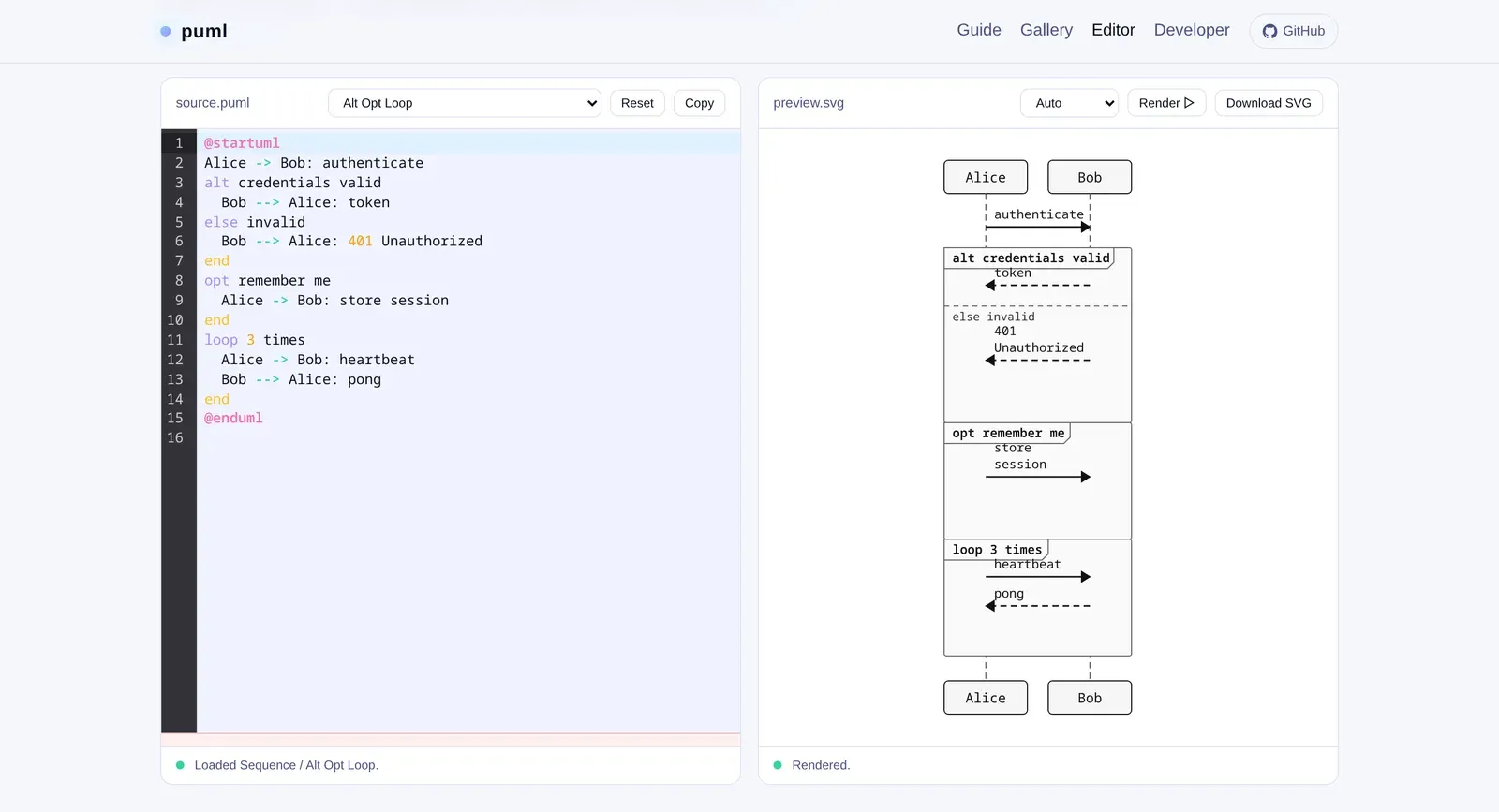Image resolution: width=1499 pixels, height=812 pixels.
Task: Click the 'Rendered.' status message
Action: click(x=821, y=765)
